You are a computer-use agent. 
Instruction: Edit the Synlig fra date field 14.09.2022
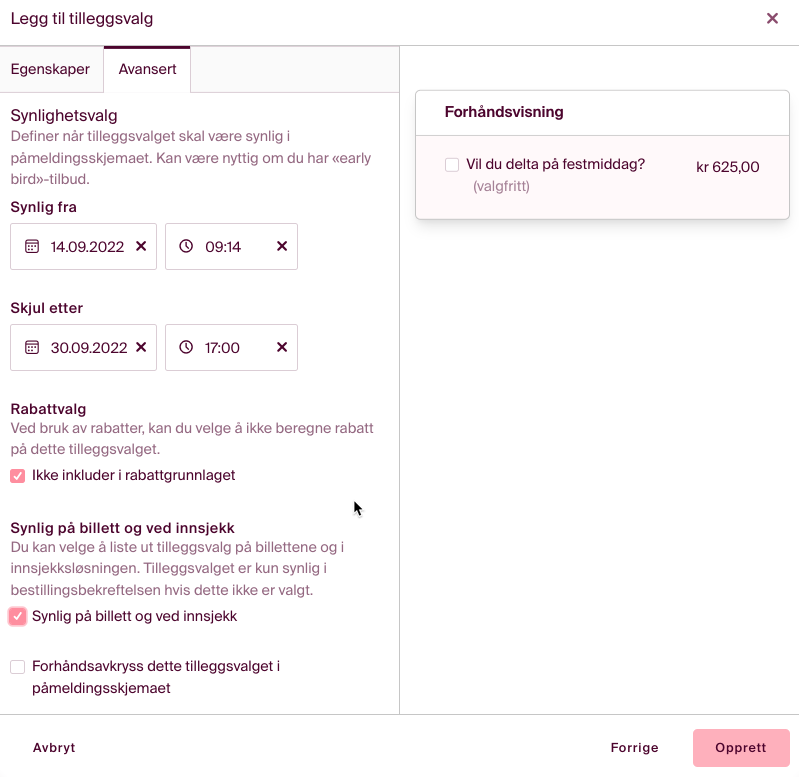pyautogui.click(x=87, y=247)
